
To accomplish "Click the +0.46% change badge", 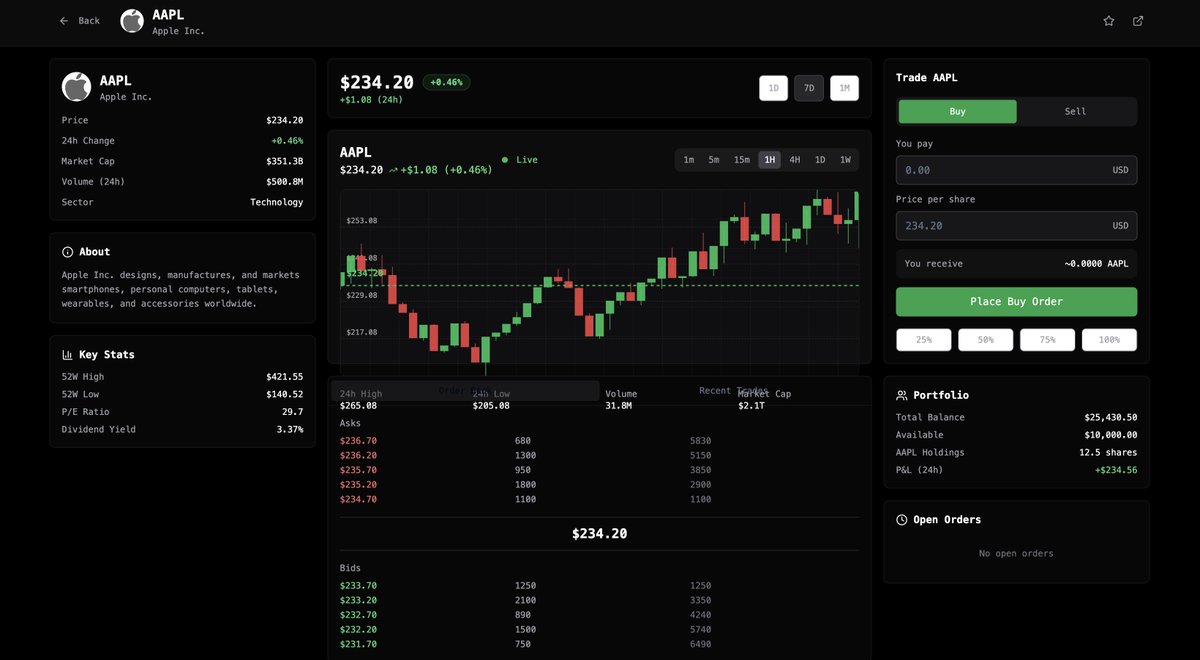I will point(446,82).
